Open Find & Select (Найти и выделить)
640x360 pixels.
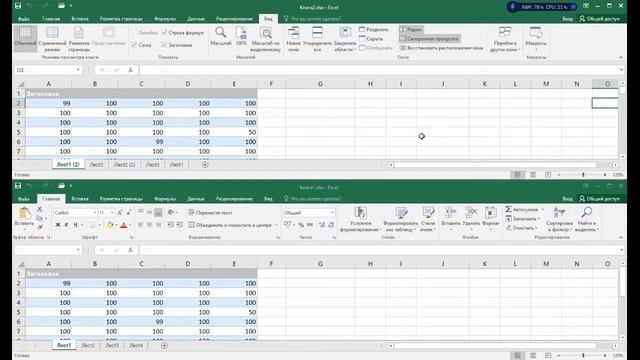click(x=587, y=220)
